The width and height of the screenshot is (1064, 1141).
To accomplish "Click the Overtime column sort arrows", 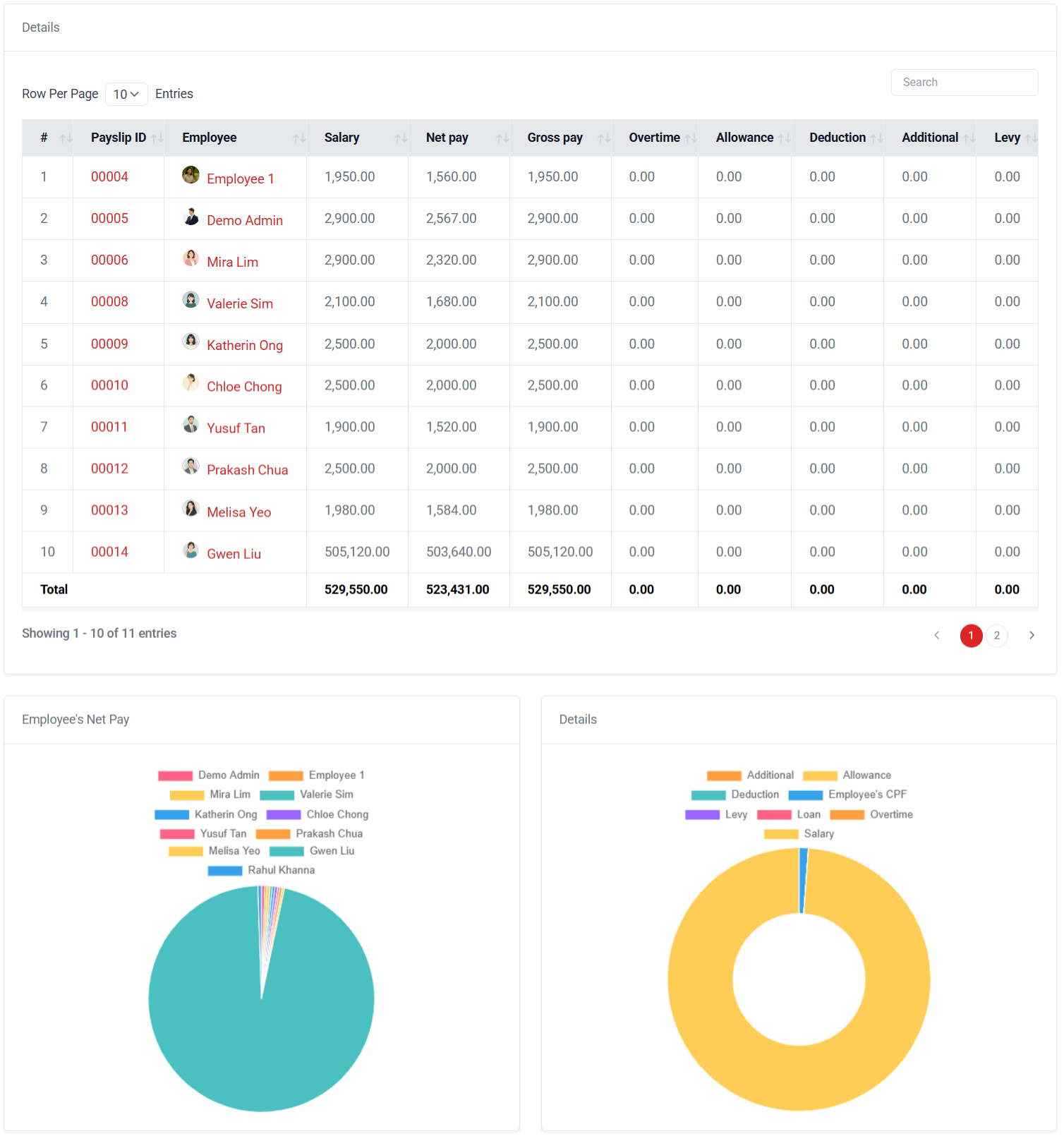I will pos(690,138).
